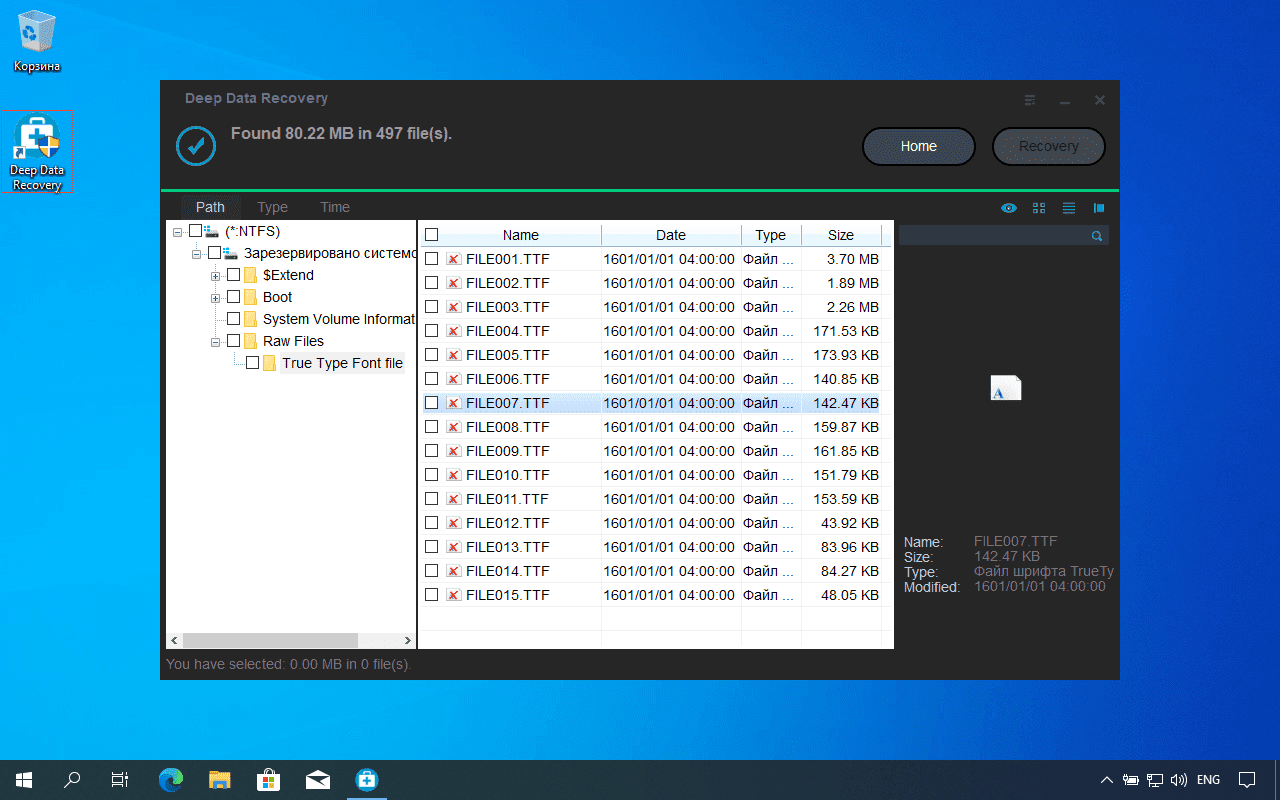Go back with the Home button
This screenshot has width=1280, height=800.
coord(918,146)
